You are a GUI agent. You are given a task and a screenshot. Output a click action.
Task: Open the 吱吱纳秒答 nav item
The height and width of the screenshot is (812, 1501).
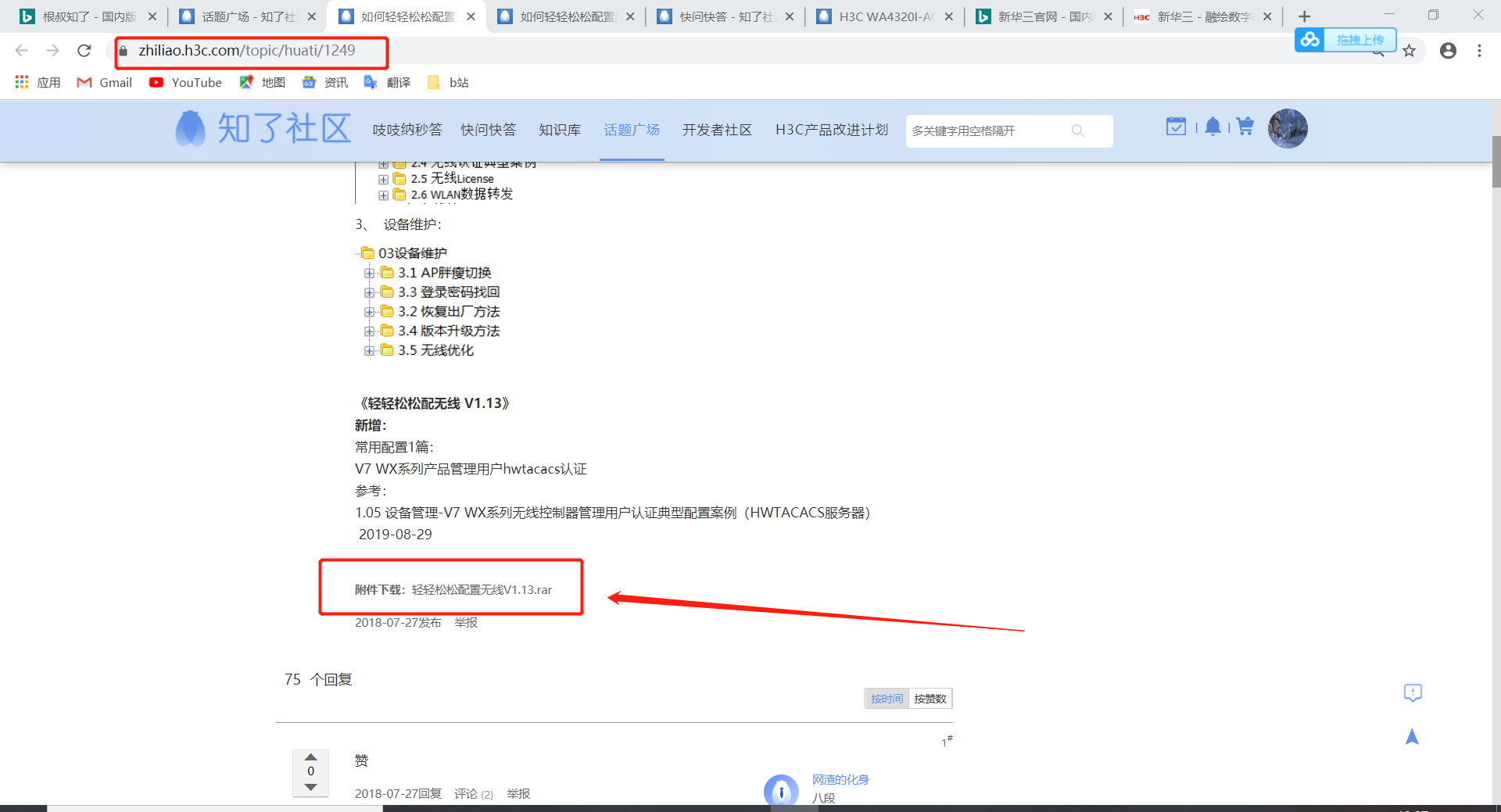(407, 130)
